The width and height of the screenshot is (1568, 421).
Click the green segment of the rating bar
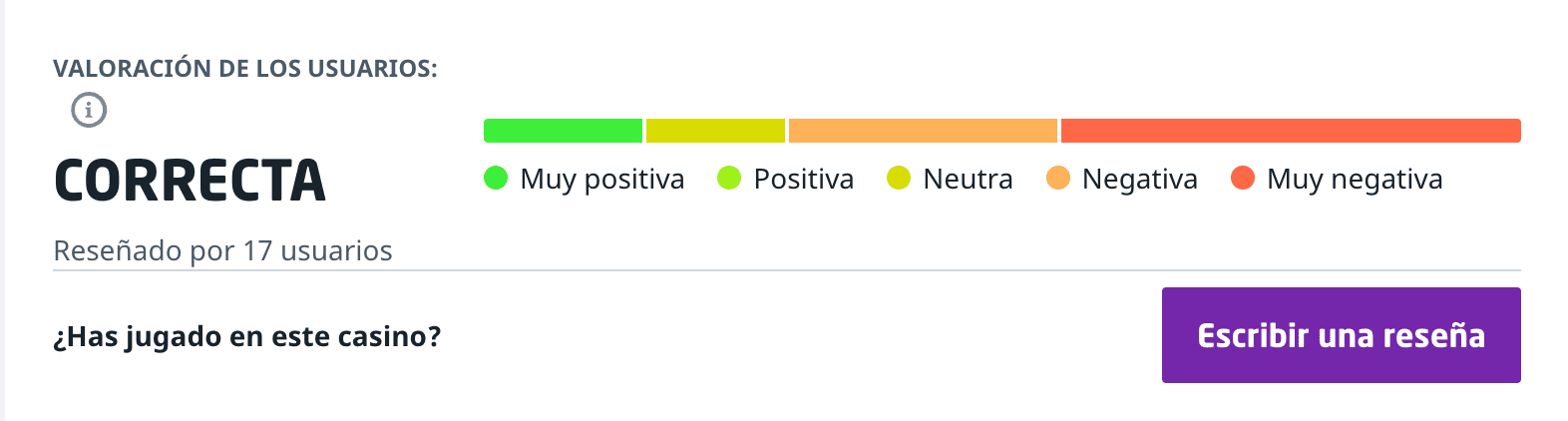(x=563, y=131)
